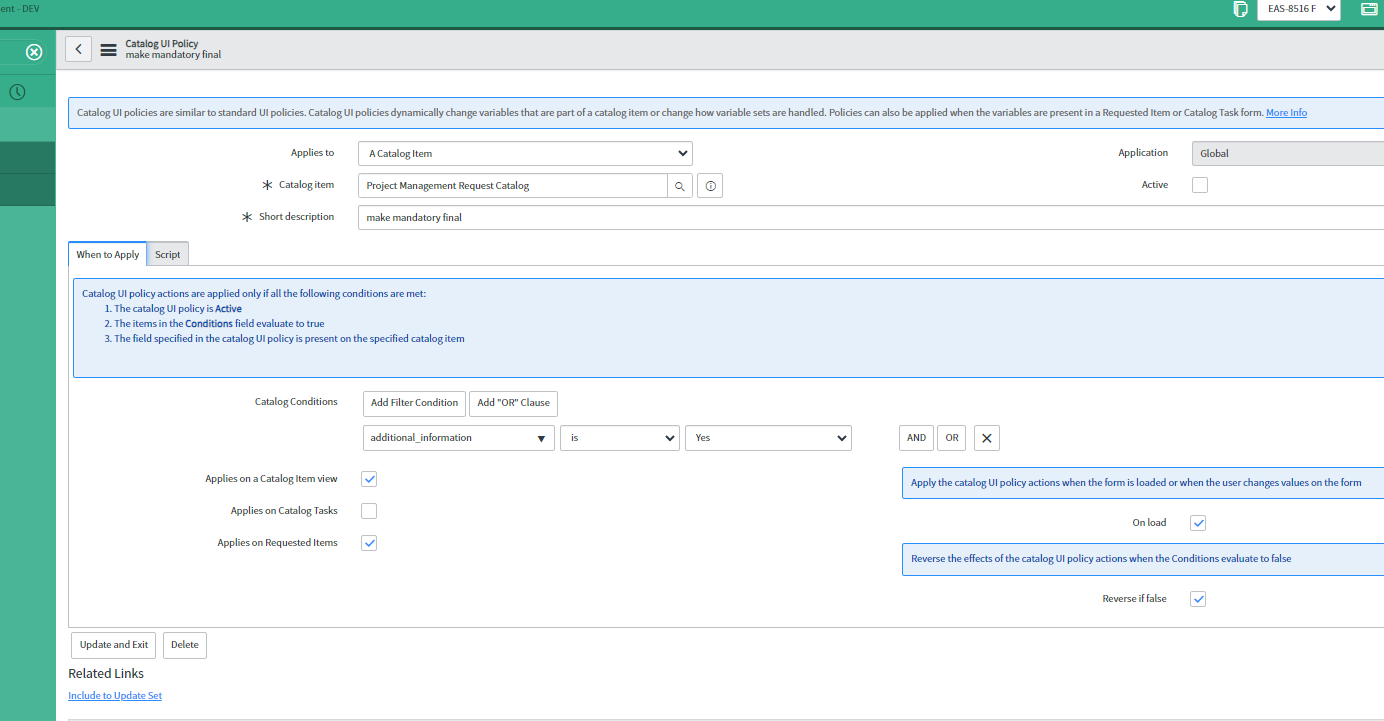Change the 'is' operator dropdown

(620, 438)
